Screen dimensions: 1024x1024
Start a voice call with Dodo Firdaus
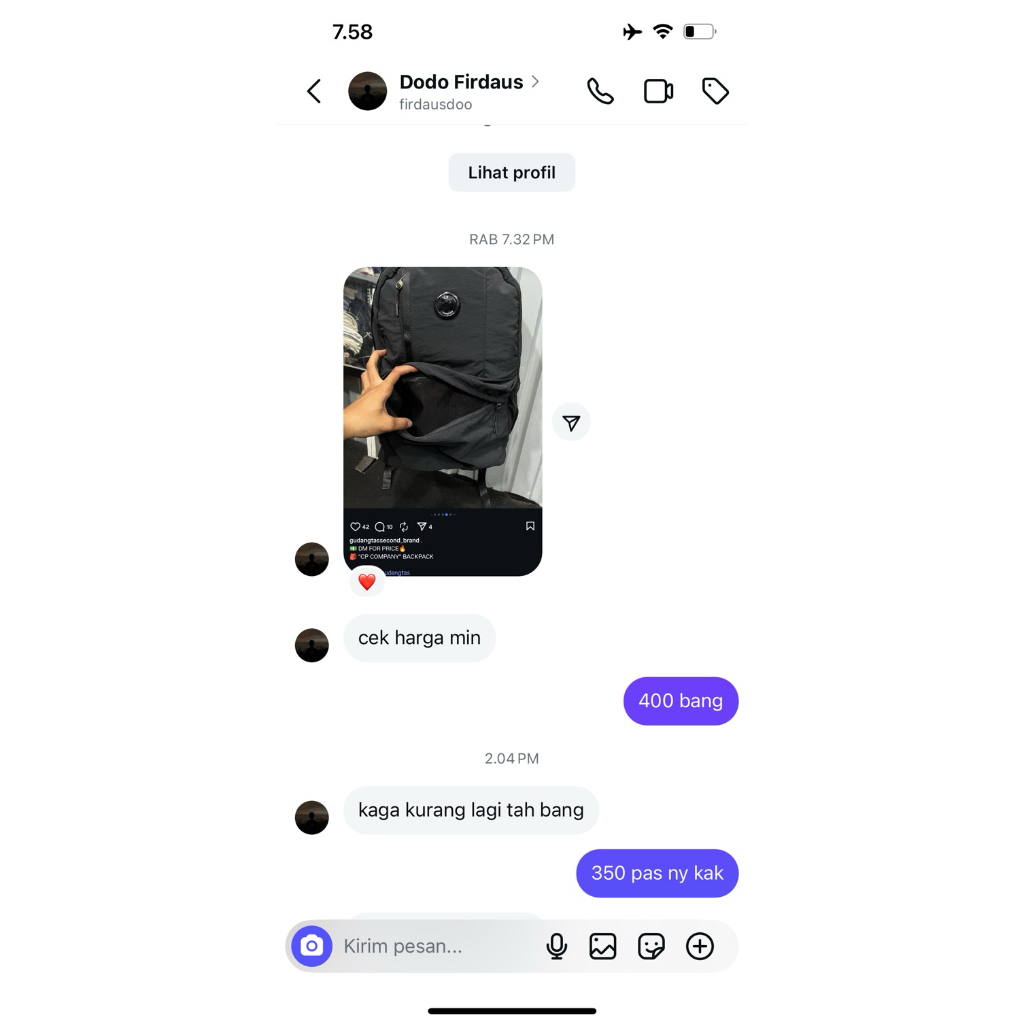(x=600, y=91)
